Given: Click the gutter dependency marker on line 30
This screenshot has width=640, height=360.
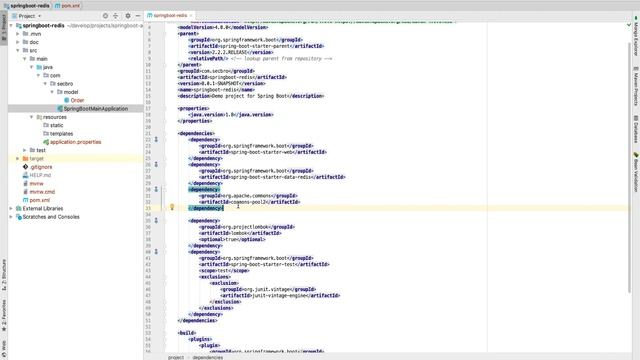Looking at the screenshot, I should (156, 189).
